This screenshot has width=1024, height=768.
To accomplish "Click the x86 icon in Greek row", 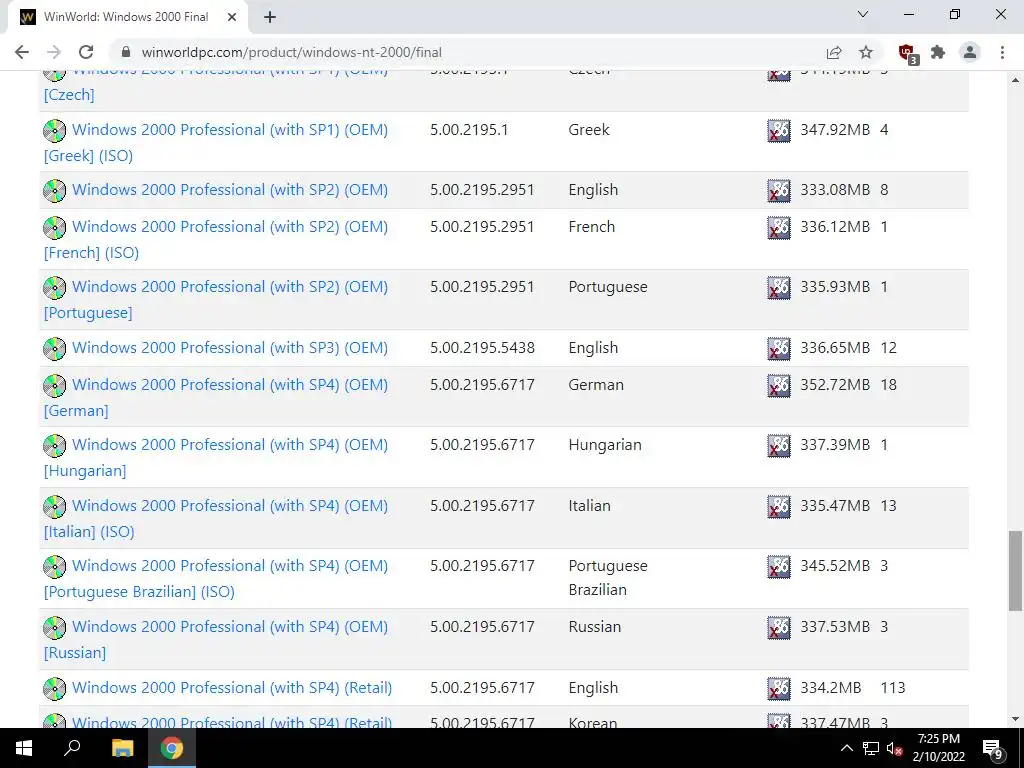I will pos(779,131).
